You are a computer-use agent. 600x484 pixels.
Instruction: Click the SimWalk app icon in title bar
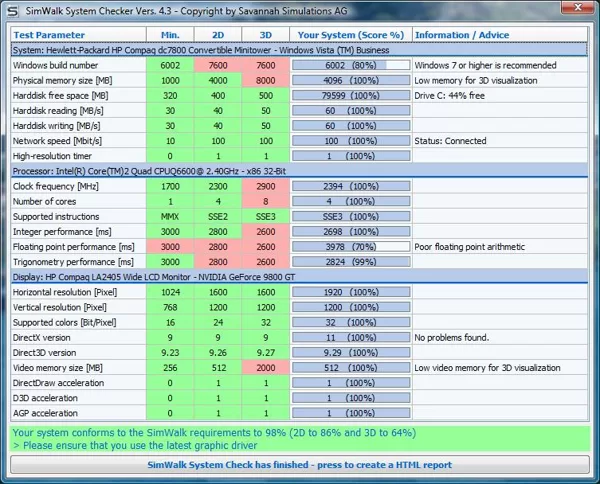pos(13,11)
